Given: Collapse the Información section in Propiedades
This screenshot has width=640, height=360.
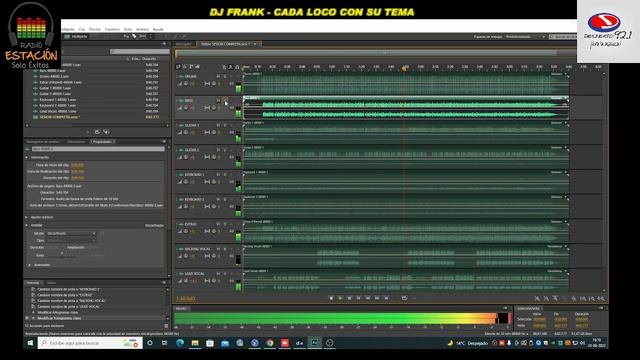Looking at the screenshot, I should coord(27,157).
